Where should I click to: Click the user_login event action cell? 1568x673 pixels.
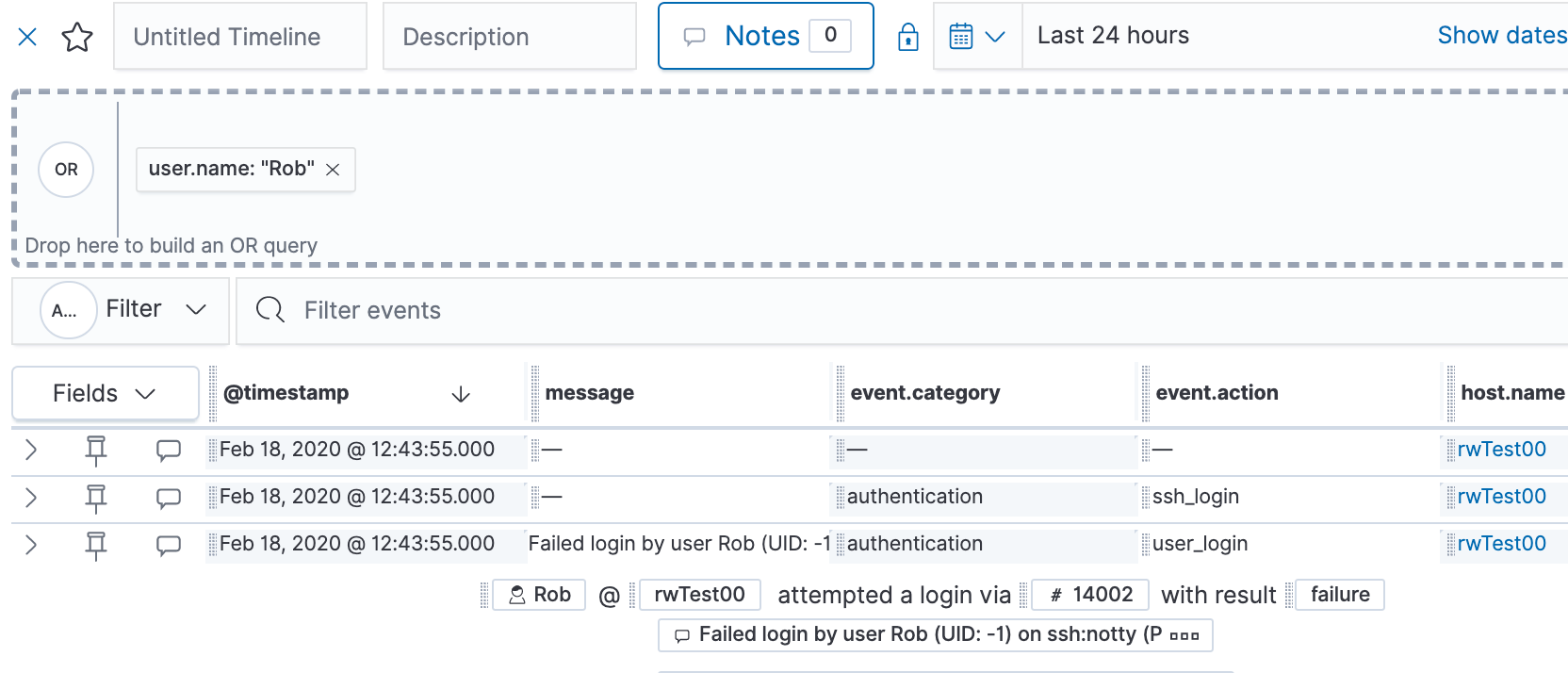[1200, 544]
